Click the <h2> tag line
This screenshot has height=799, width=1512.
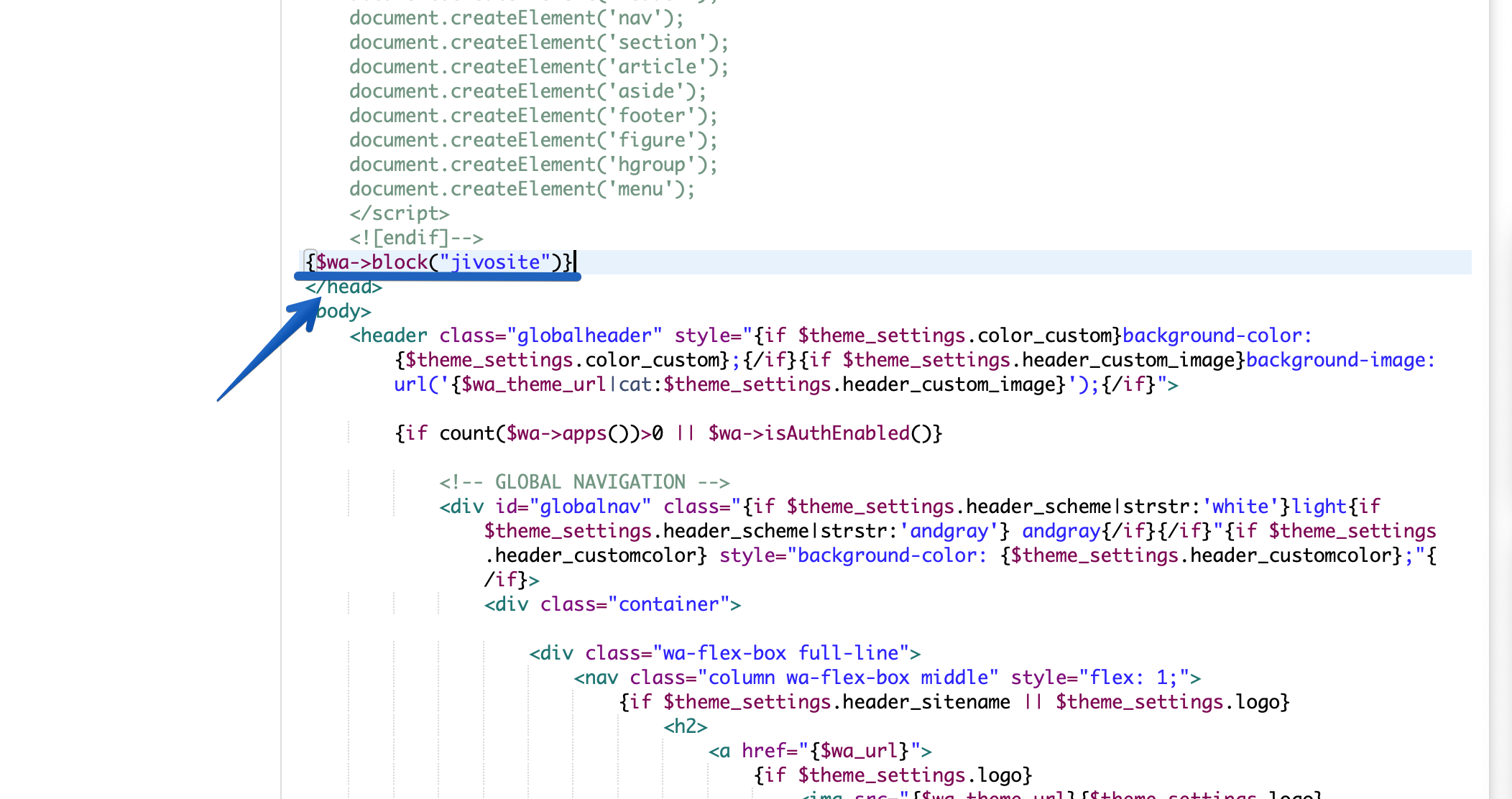[x=686, y=726]
